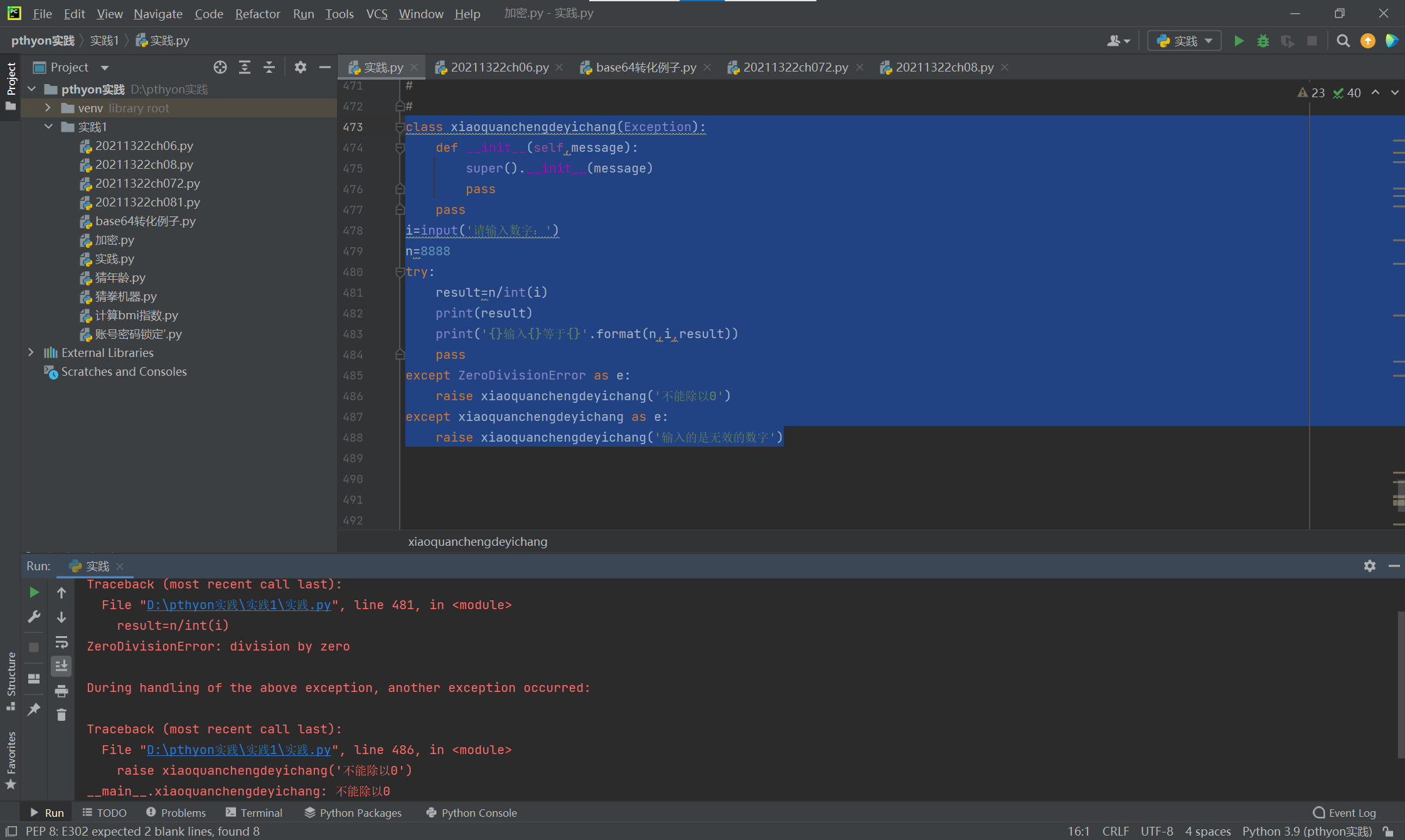Open Project panel settings gear
The height and width of the screenshot is (840, 1405).
[300, 67]
